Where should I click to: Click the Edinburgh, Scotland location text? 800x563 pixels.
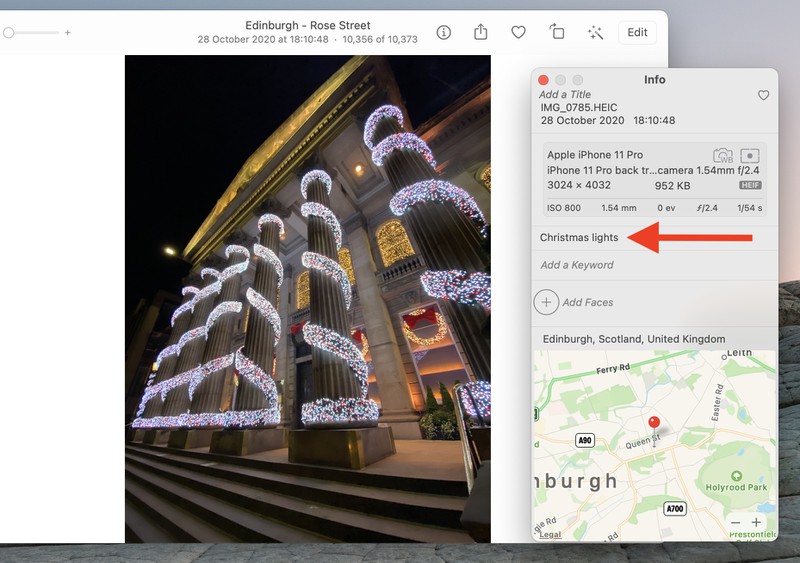click(634, 339)
